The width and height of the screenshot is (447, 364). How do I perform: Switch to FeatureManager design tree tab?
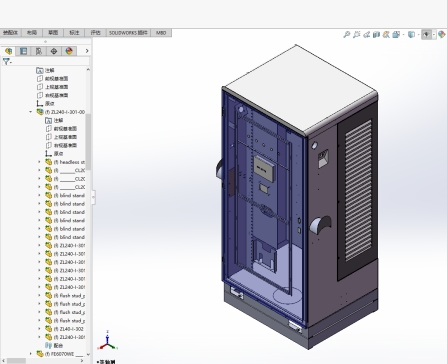[8, 51]
